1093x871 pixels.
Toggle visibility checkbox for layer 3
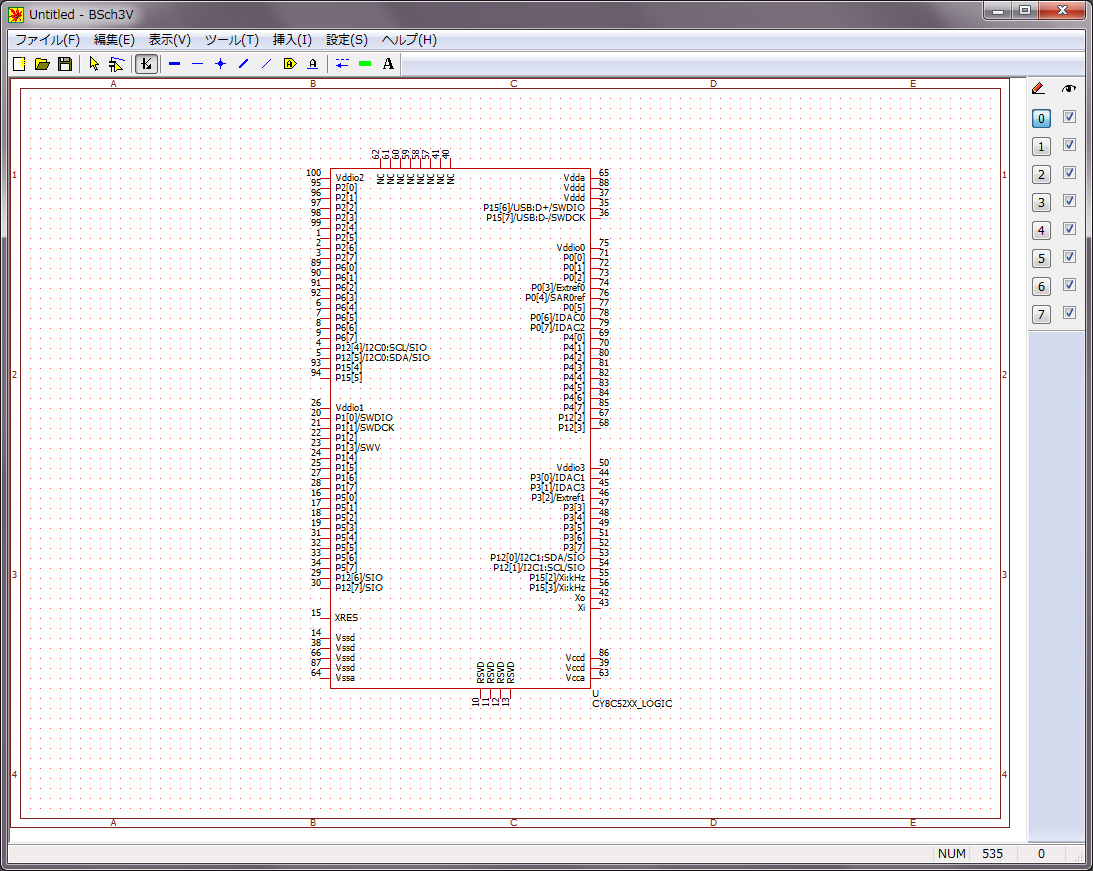[x=1069, y=201]
